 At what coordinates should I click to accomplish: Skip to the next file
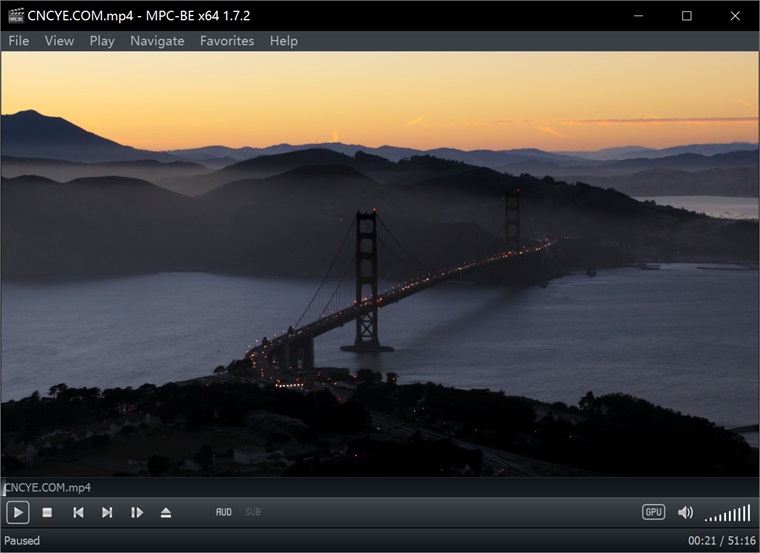[107, 513]
